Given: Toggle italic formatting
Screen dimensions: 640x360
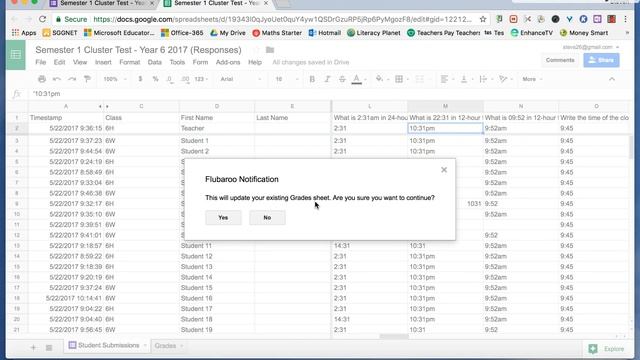Looking at the screenshot, I should (x=327, y=79).
